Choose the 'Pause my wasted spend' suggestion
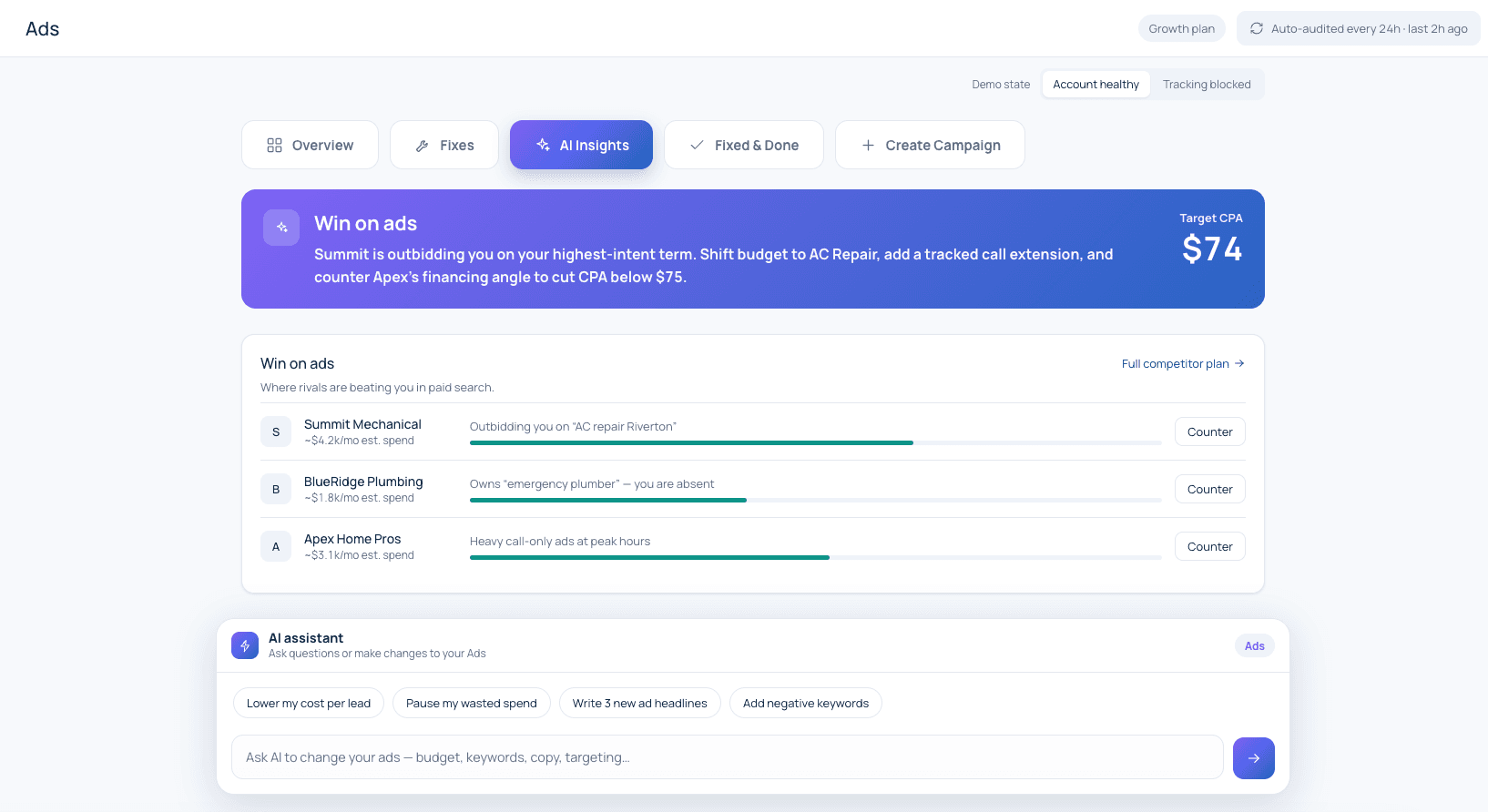Screen dimensions: 1488x812 472,703
